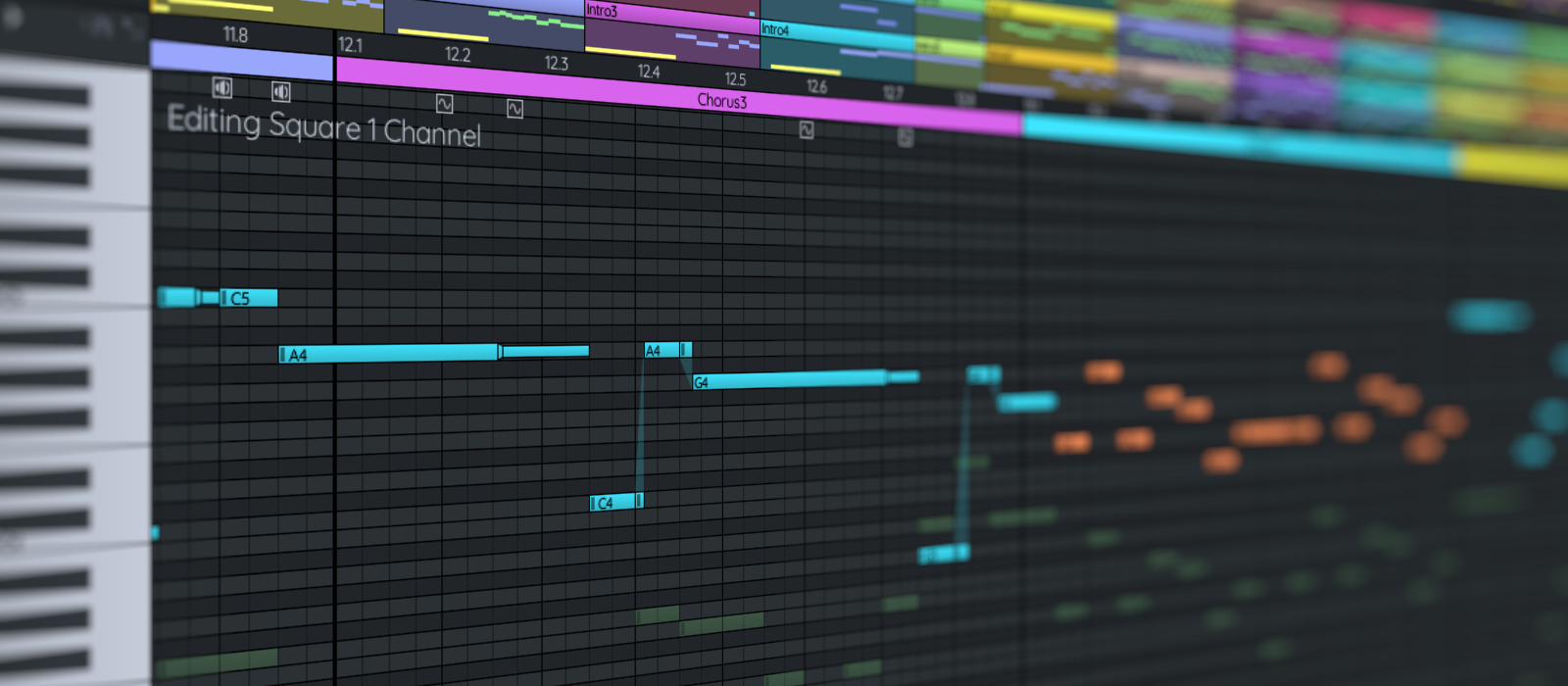
Task: Click the waveform icon below marker 12.2
Action: [x=445, y=103]
